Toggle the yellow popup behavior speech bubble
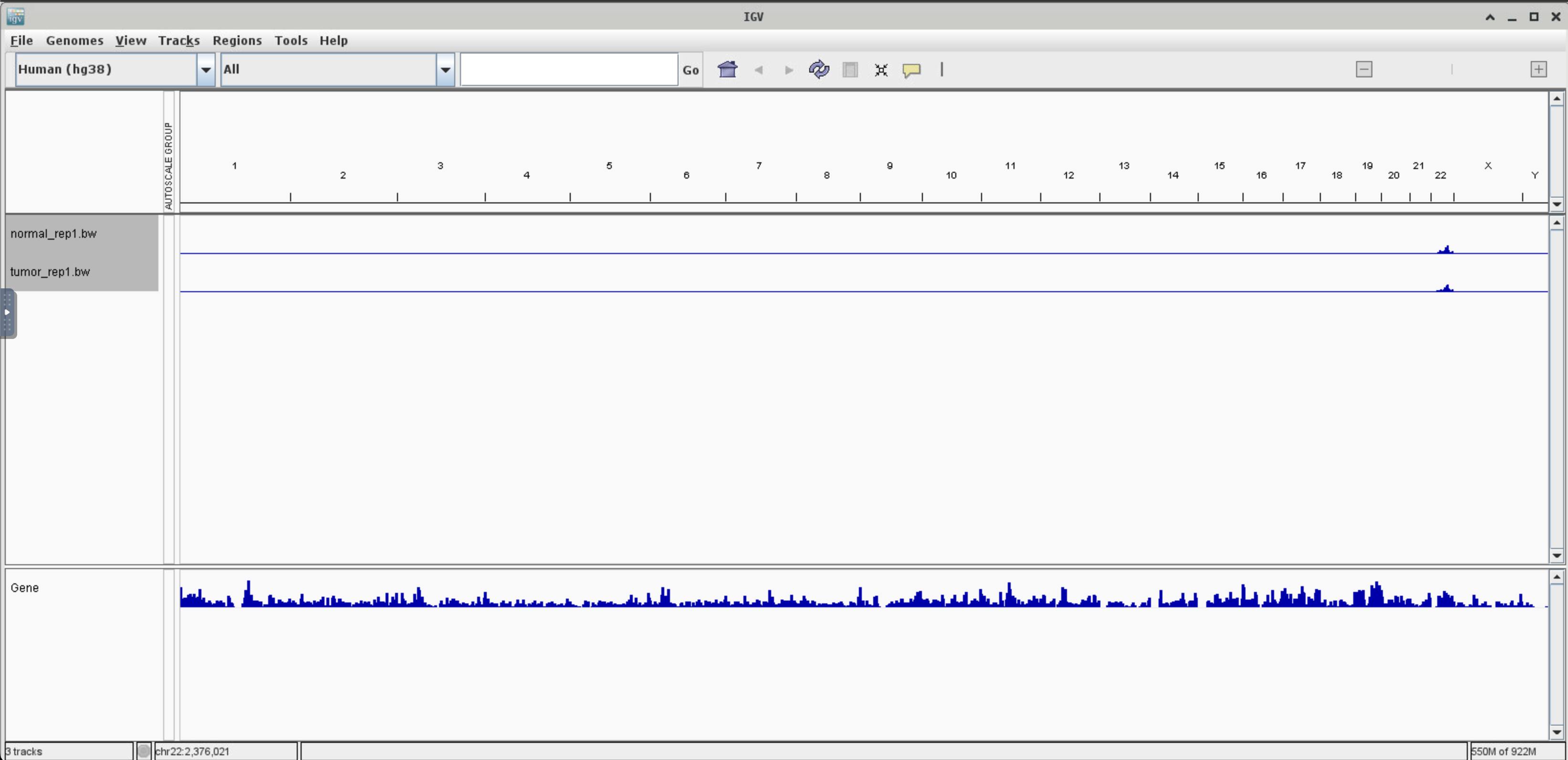Screen dimensions: 1568x760 click(x=911, y=69)
